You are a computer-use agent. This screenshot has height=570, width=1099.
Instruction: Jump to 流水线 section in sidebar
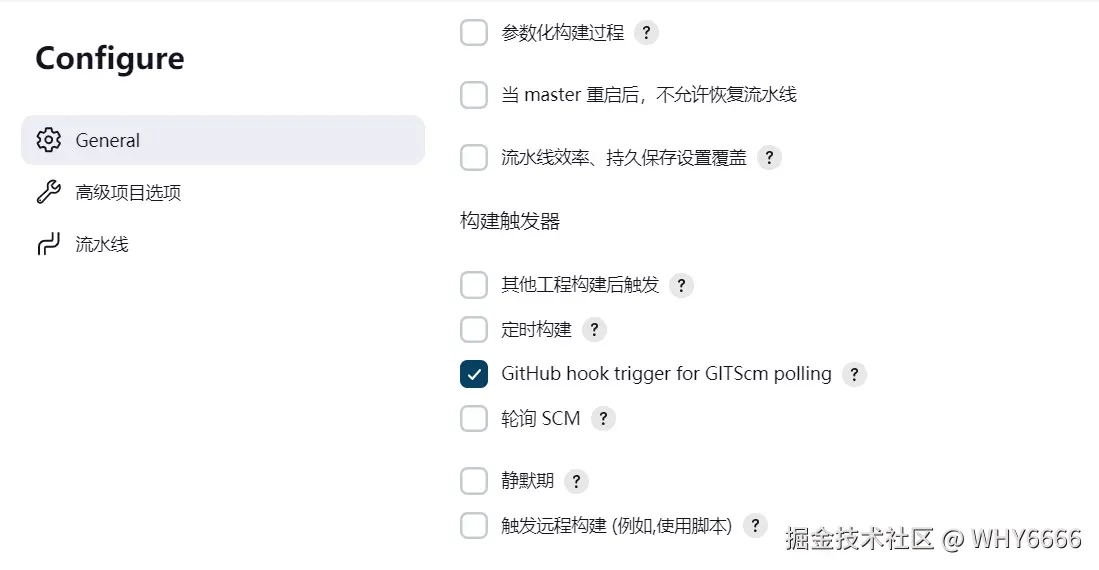point(102,244)
